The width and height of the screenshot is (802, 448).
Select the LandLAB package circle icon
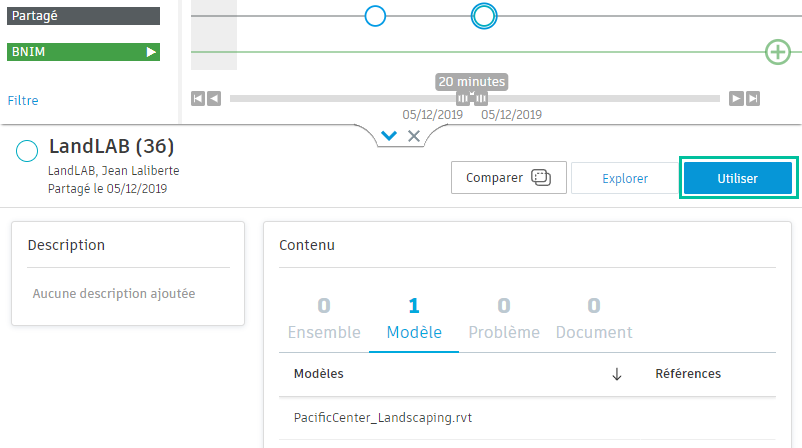pyautogui.click(x=28, y=152)
